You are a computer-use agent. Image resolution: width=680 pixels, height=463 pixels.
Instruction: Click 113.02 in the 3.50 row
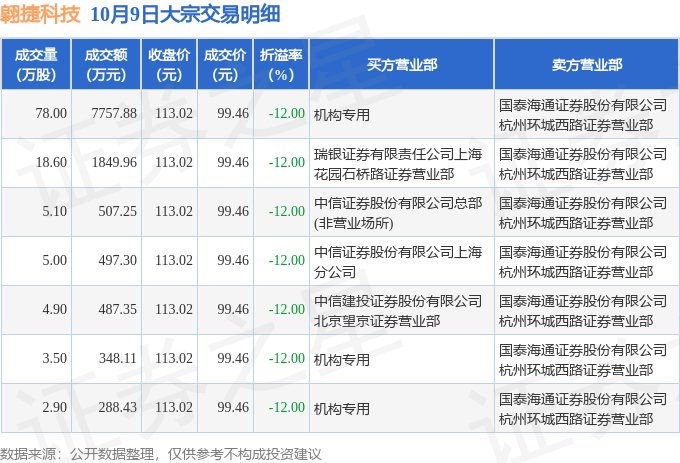pos(174,359)
